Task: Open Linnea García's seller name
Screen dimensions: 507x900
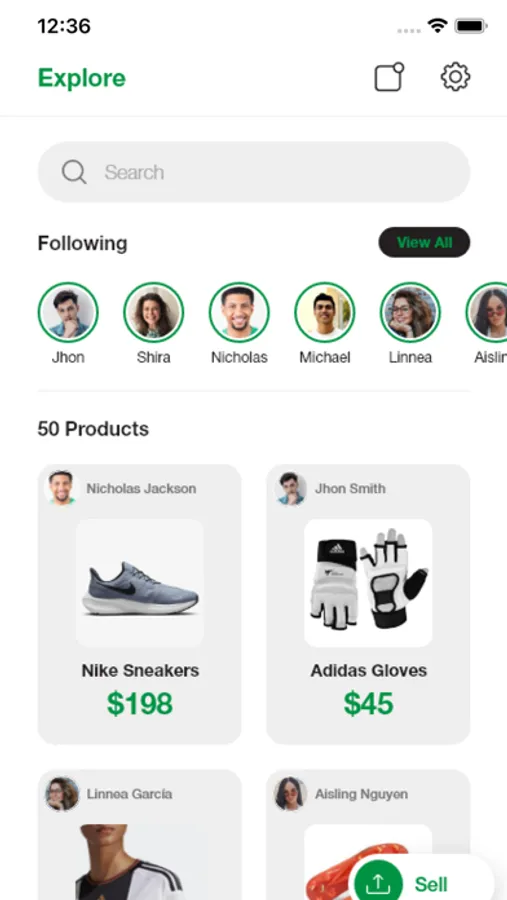Action: pyautogui.click(x=129, y=794)
